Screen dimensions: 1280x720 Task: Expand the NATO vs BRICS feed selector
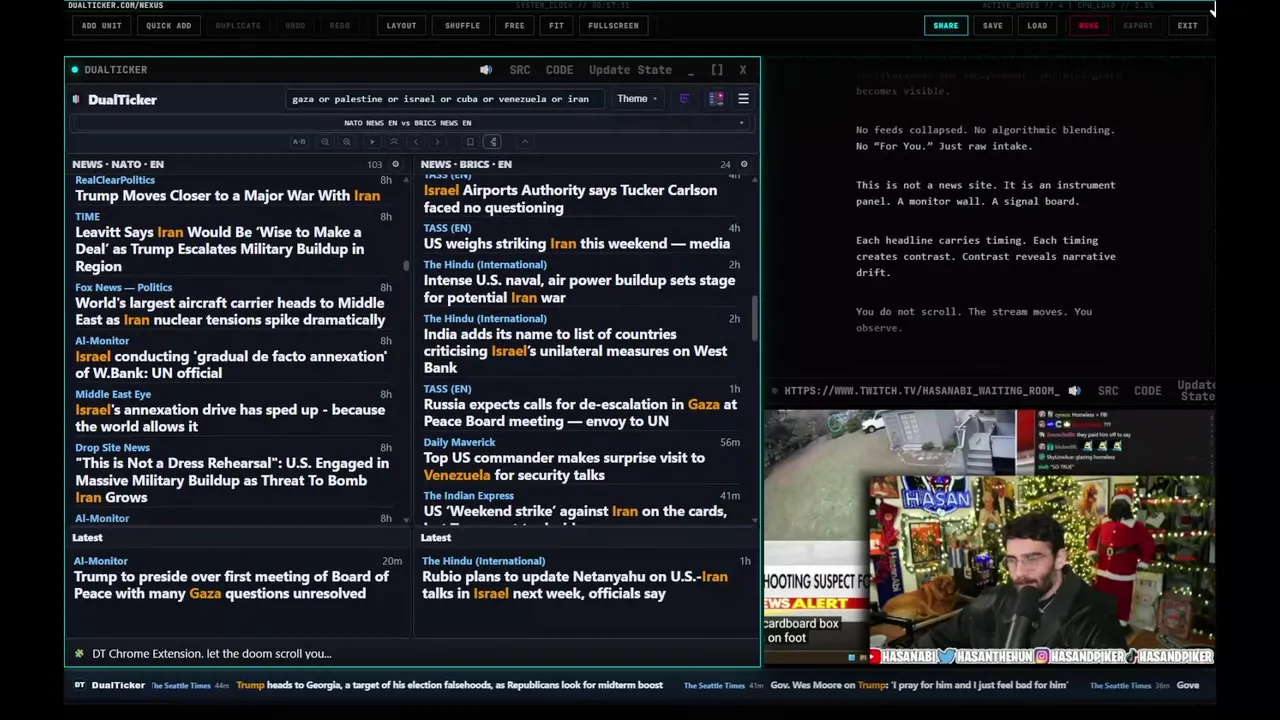pyautogui.click(x=411, y=123)
